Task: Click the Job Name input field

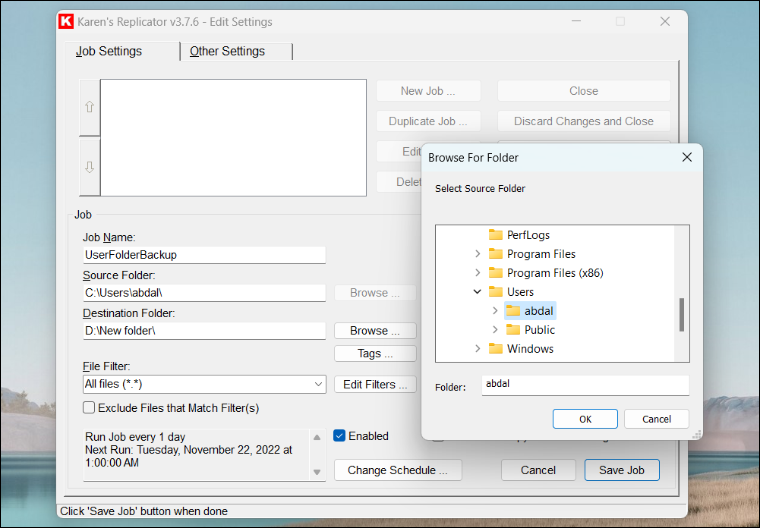Action: (x=204, y=255)
